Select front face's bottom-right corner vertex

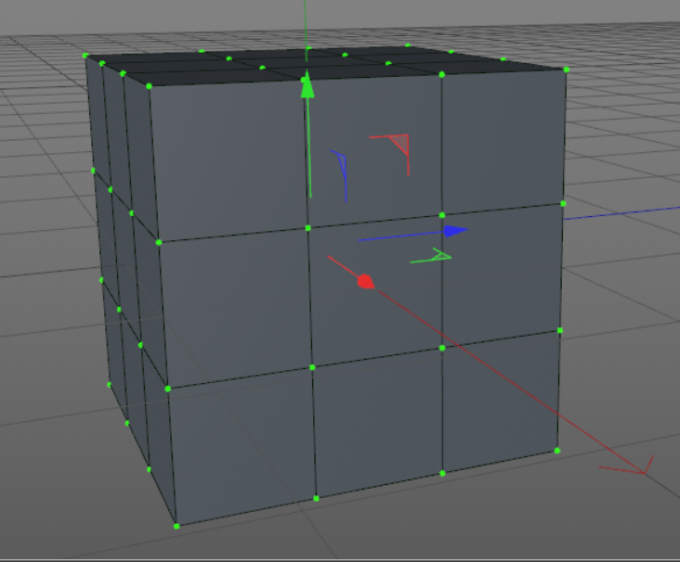click(557, 451)
